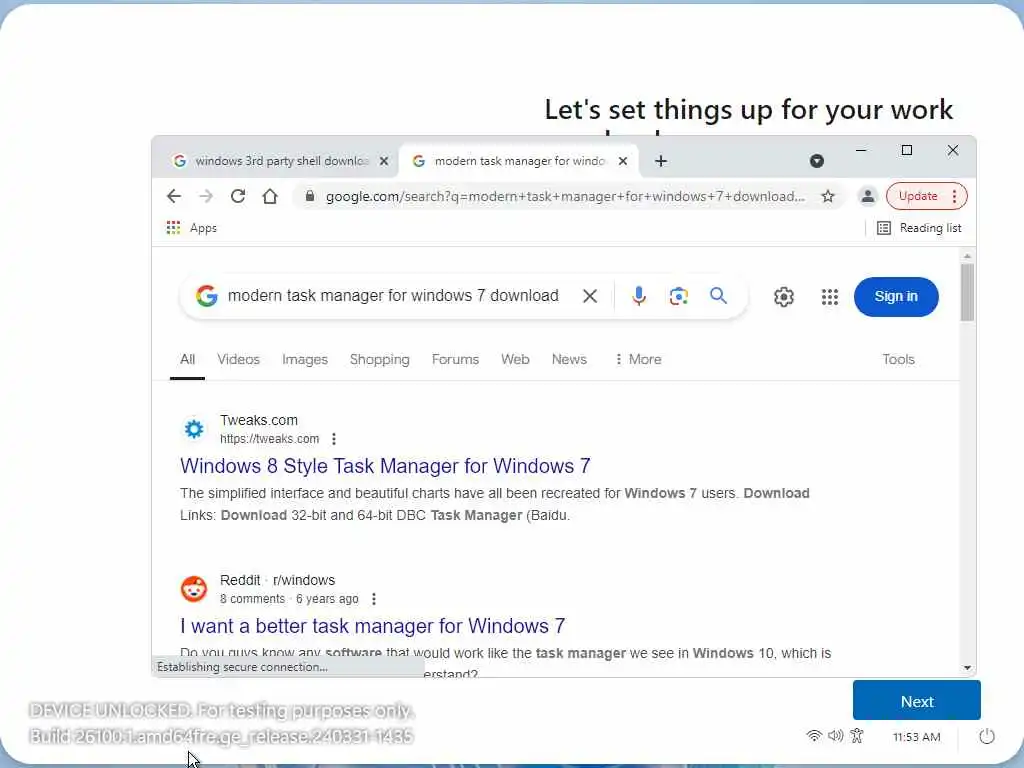This screenshot has height=768, width=1024.
Task: Switch to Web results
Action: 515,359
